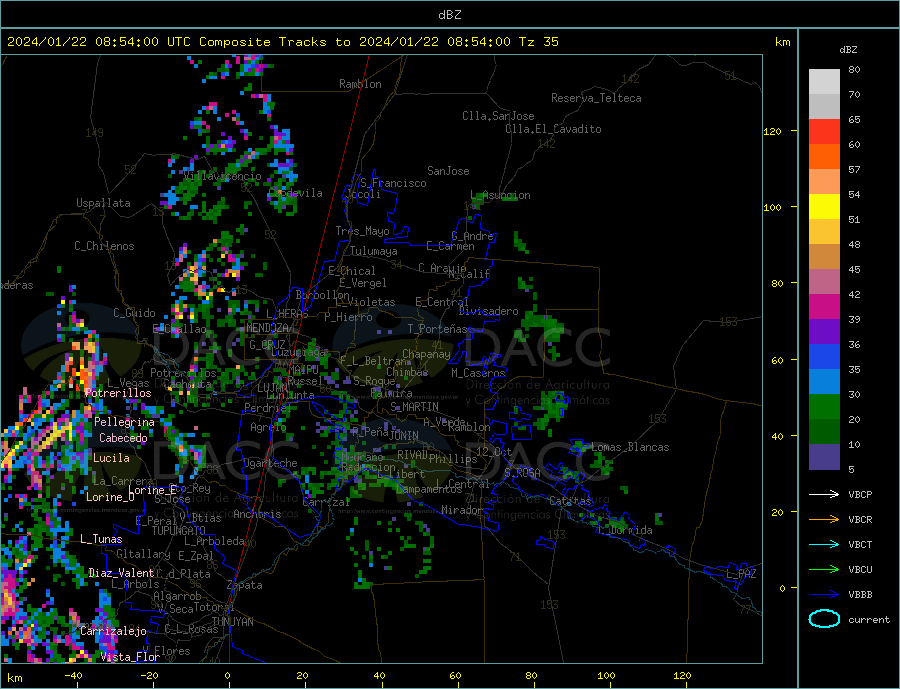Click the cyan VBCT arrow in legend
The image size is (900, 689).
point(824,544)
